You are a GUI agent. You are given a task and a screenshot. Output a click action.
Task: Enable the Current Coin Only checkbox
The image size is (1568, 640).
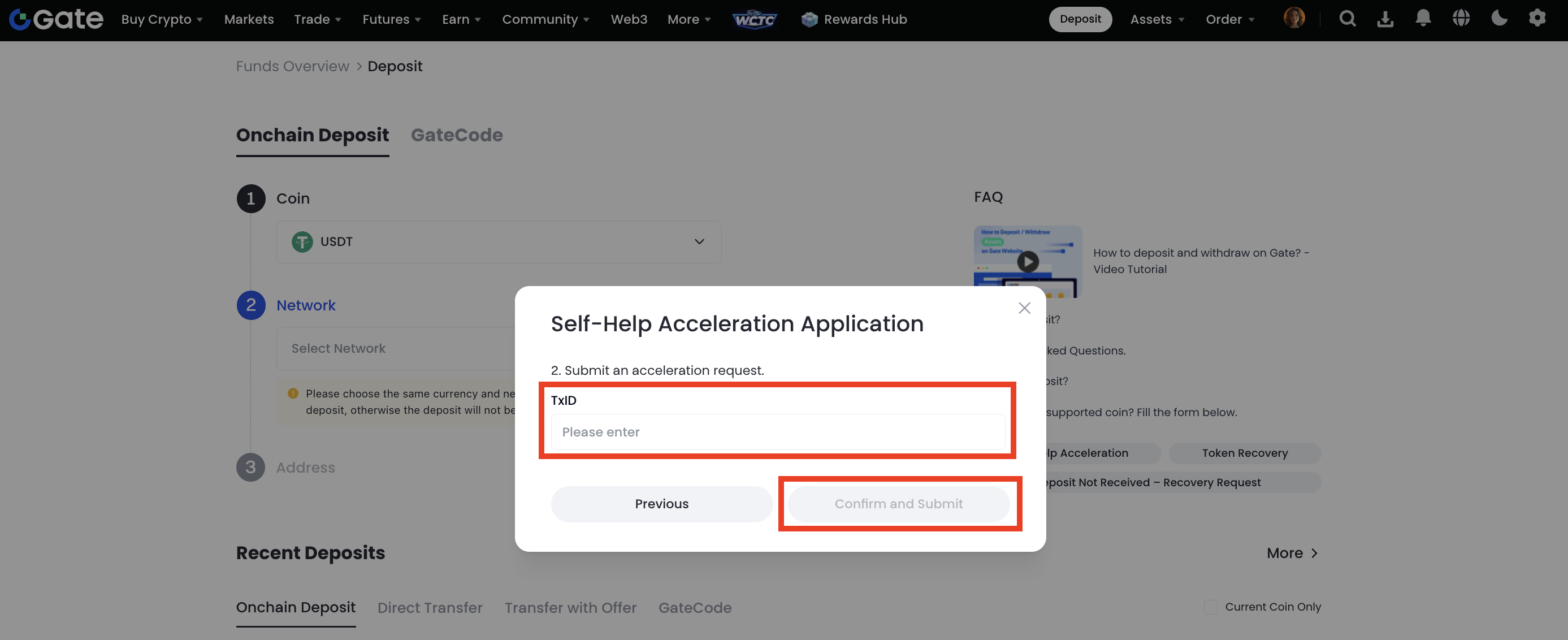[x=1211, y=607]
